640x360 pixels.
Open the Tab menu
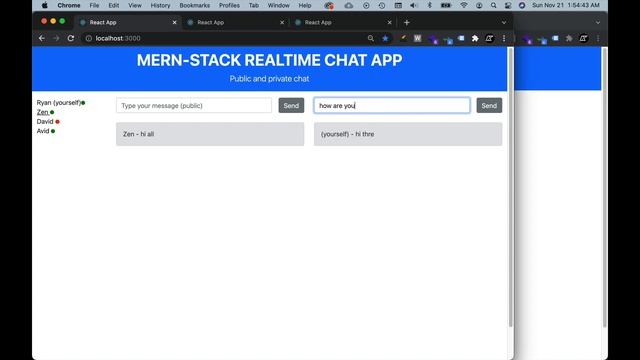[254, 5]
